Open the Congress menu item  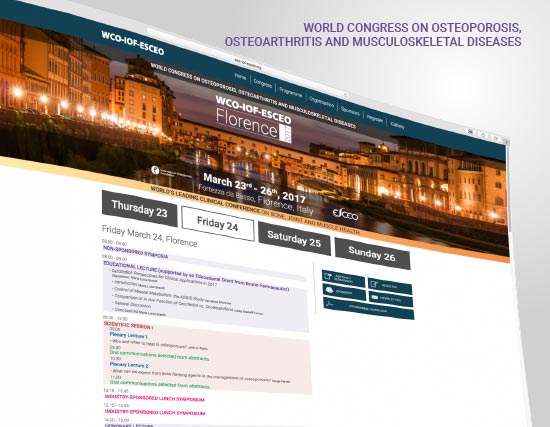[x=263, y=84]
